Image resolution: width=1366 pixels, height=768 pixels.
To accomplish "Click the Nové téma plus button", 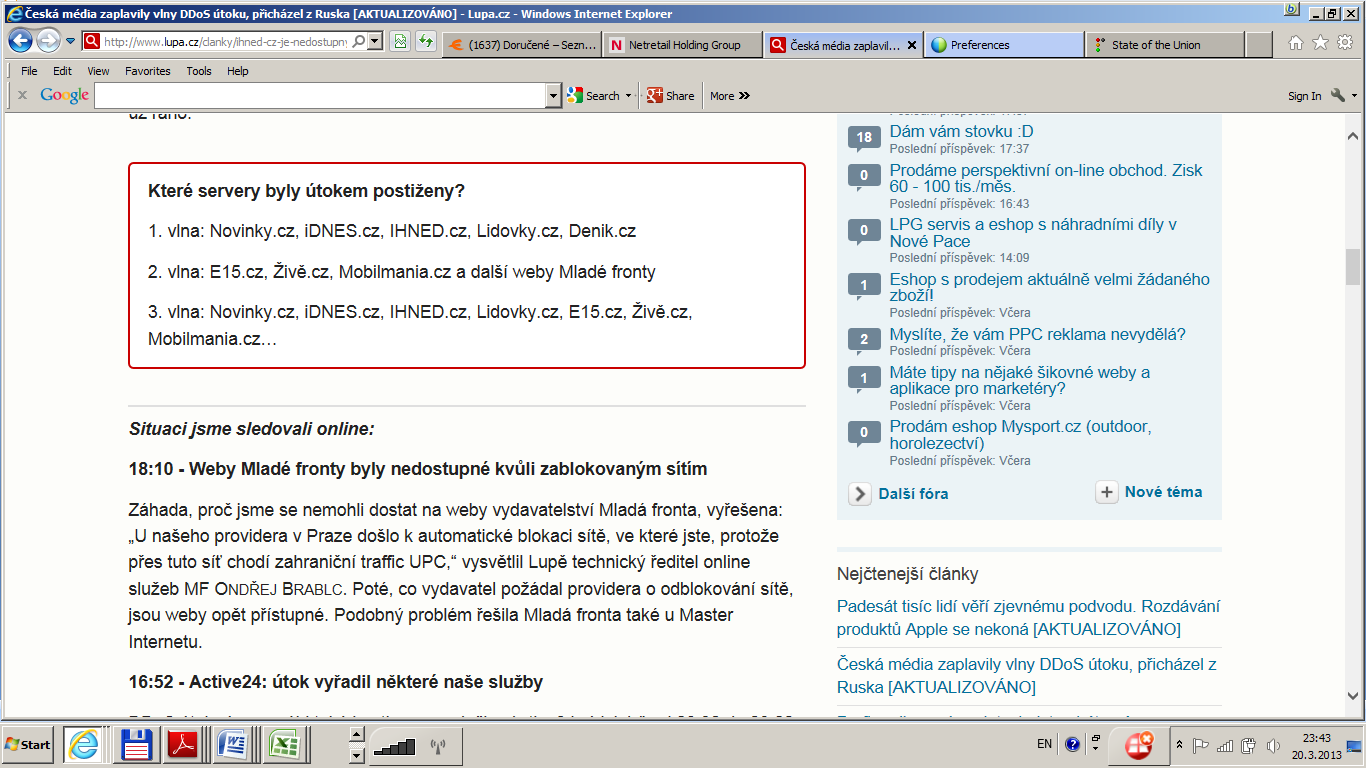I will (1107, 492).
